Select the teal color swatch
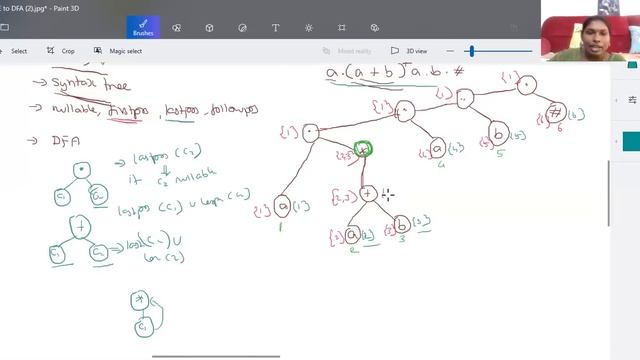This screenshot has height=360, width=640. (631, 142)
